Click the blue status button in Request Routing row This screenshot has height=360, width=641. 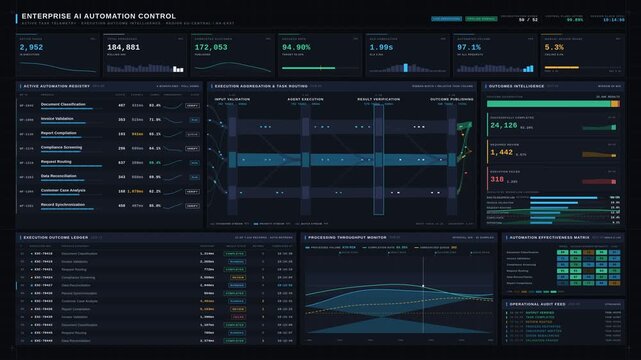pos(195,163)
